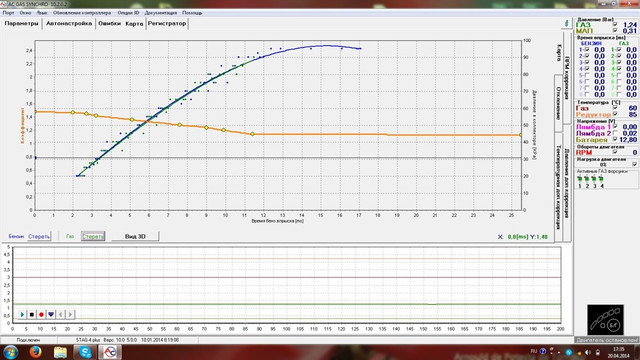The image size is (640, 360).
Task: Enable the Лямбда 2 voltage checkbox
Action: 615,133
